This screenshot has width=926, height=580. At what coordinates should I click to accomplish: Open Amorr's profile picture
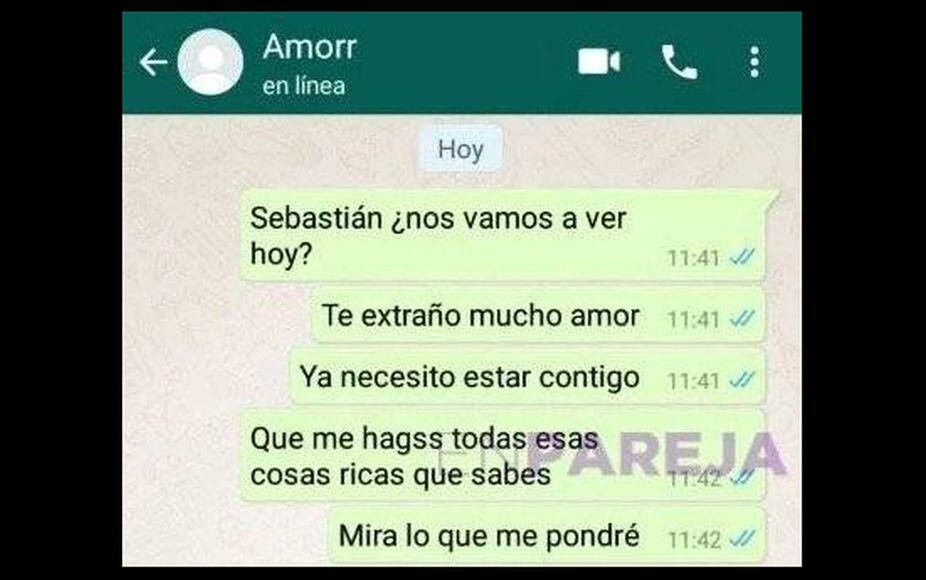pyautogui.click(x=210, y=62)
